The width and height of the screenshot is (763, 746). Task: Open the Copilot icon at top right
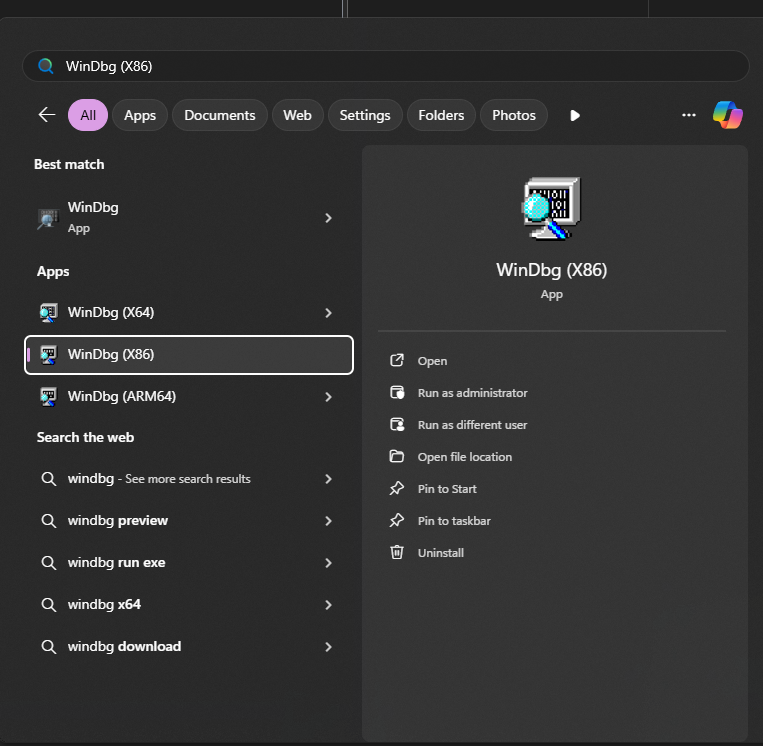727,115
